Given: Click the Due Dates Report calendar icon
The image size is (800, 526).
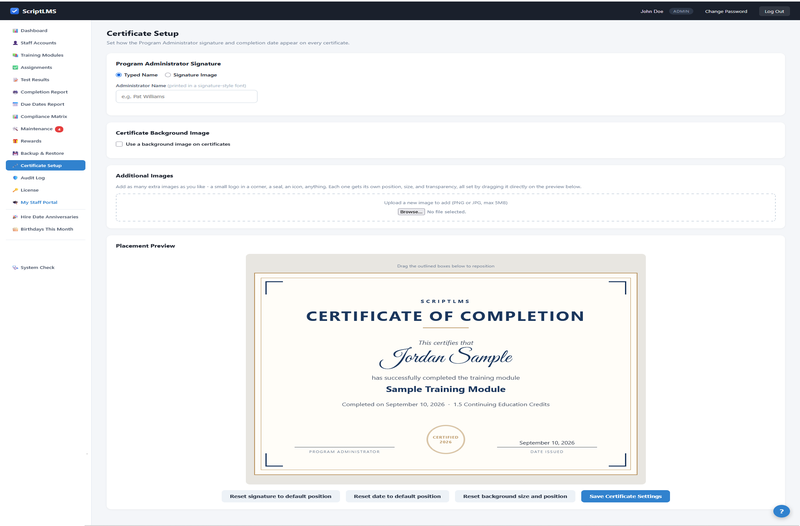Looking at the screenshot, I should click(x=15, y=104).
